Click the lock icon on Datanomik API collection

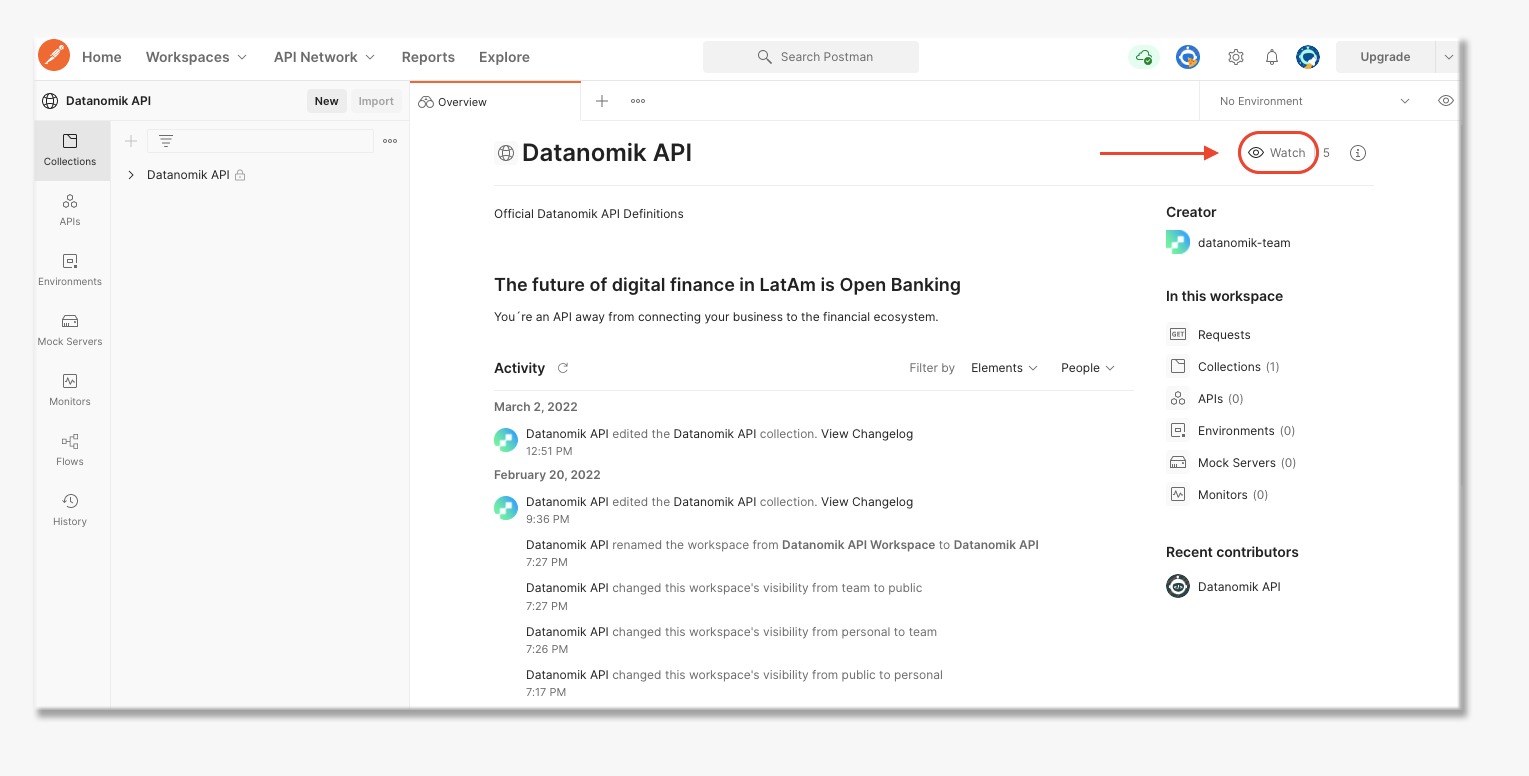click(240, 175)
